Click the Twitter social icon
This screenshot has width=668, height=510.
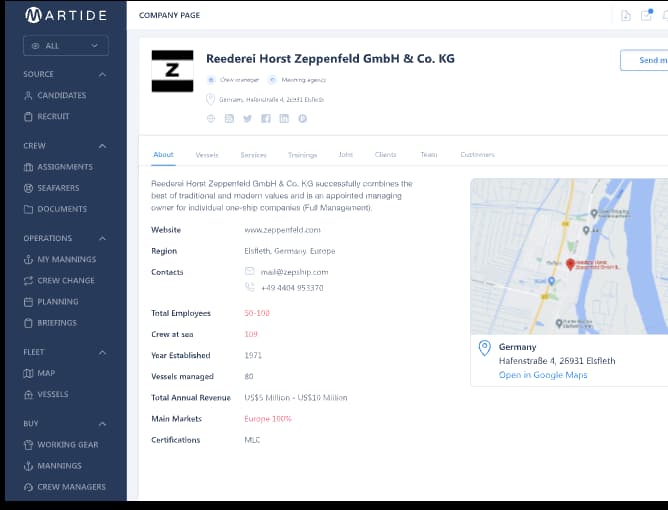coord(248,118)
